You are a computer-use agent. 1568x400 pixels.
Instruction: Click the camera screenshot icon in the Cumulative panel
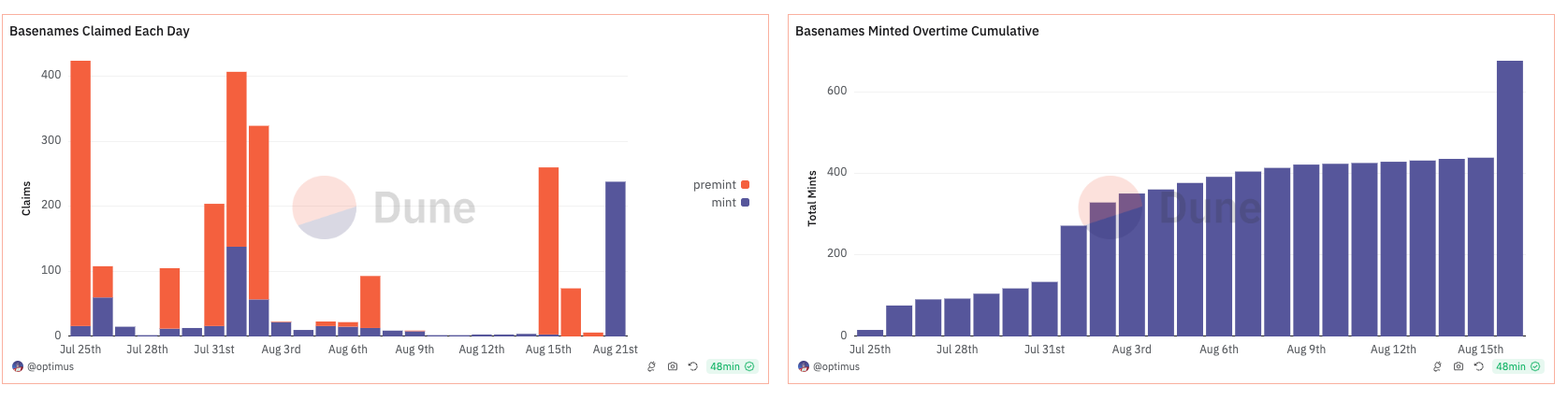[1458, 366]
